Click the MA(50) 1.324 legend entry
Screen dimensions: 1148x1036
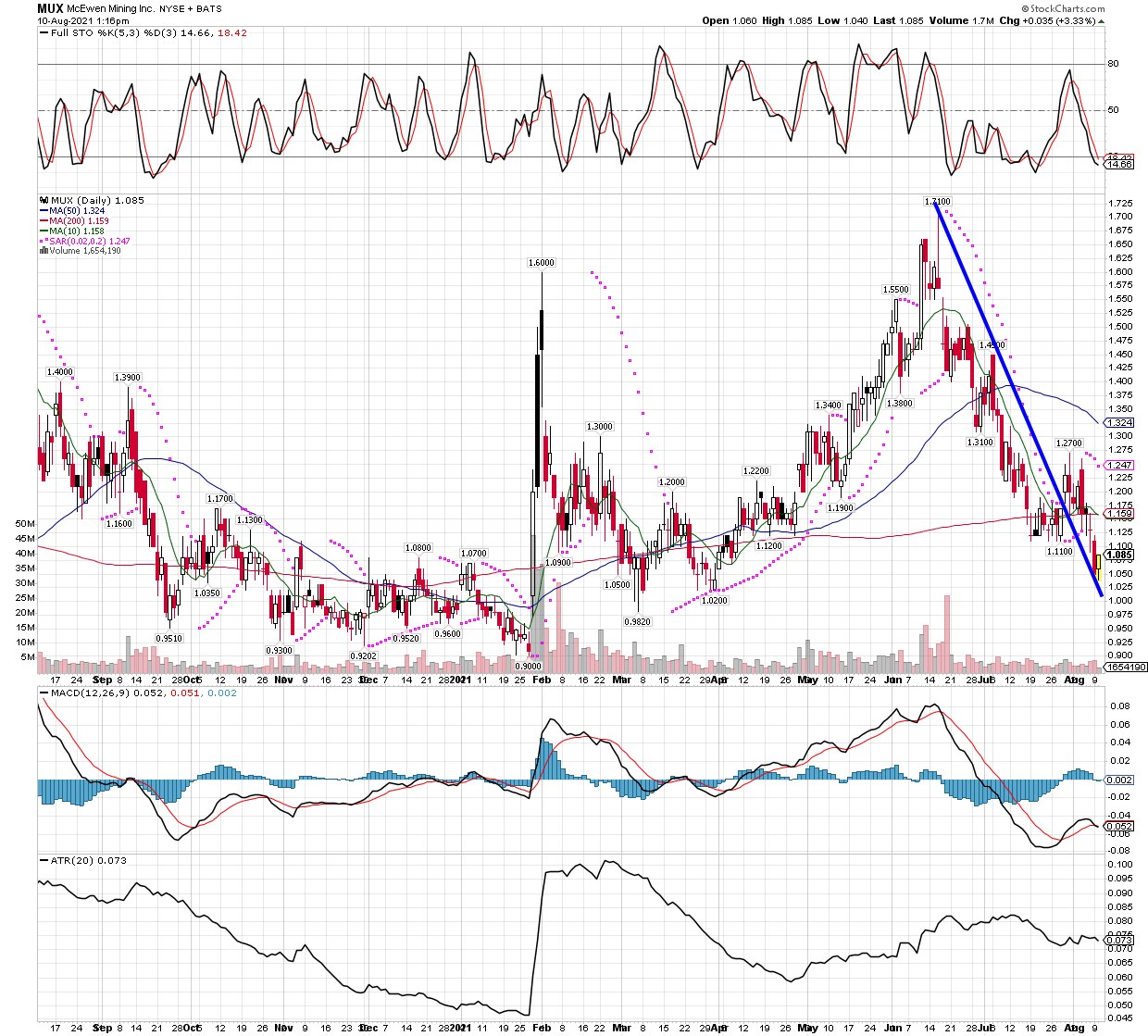78,211
